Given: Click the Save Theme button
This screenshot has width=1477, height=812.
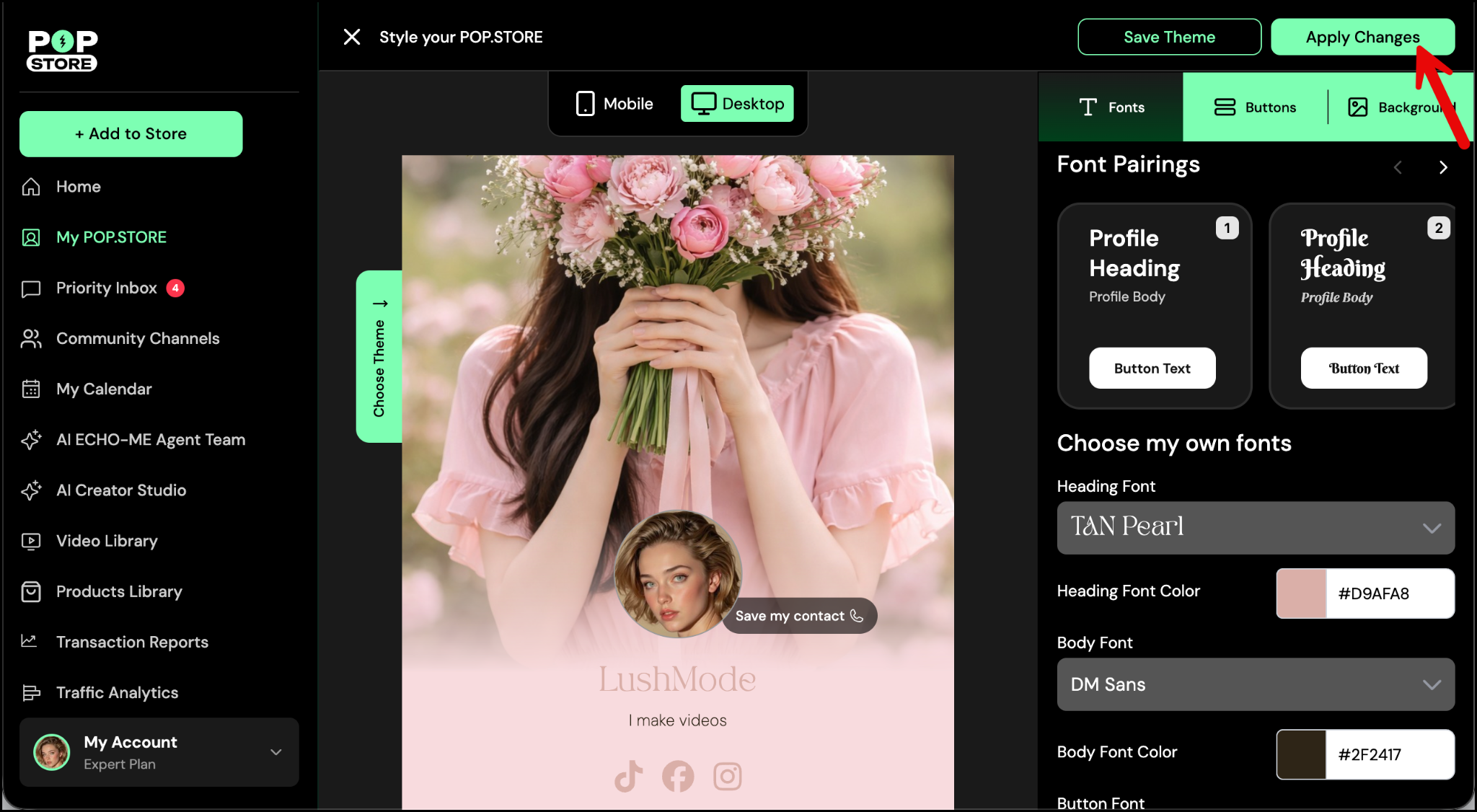Looking at the screenshot, I should 1168,37.
